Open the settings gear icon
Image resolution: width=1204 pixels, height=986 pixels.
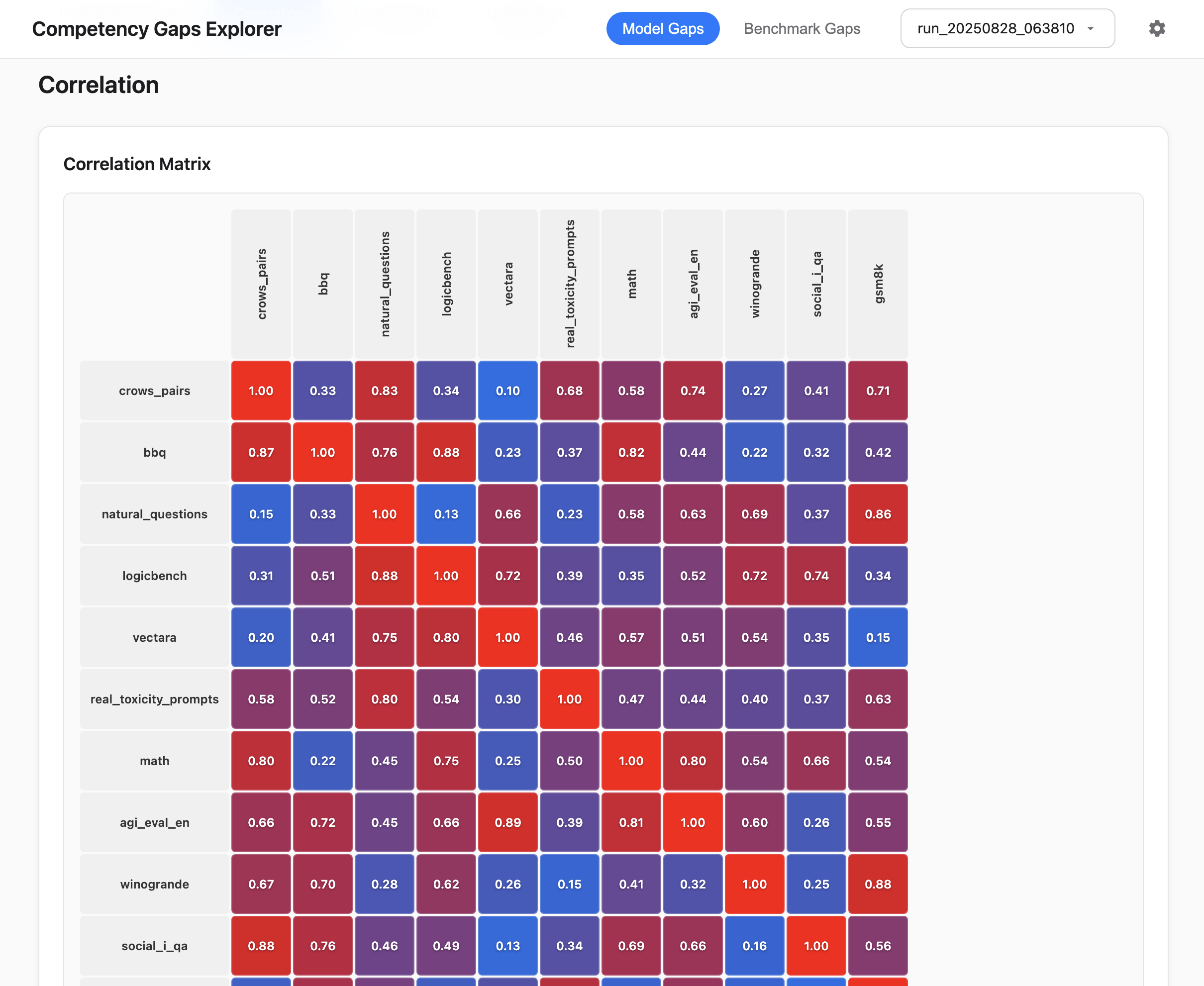1156,28
